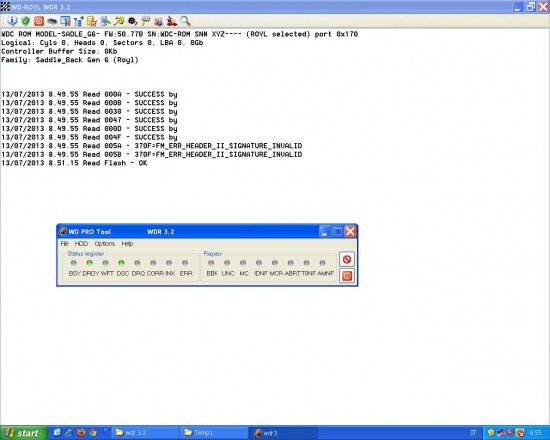Open the File menu in WD PRO Tool
Screen dimensions: 550x440
tap(65, 244)
